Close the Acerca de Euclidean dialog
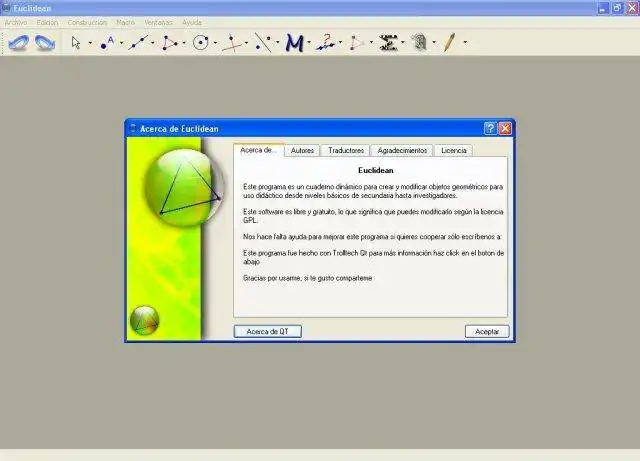This screenshot has width=640, height=461. click(505, 129)
